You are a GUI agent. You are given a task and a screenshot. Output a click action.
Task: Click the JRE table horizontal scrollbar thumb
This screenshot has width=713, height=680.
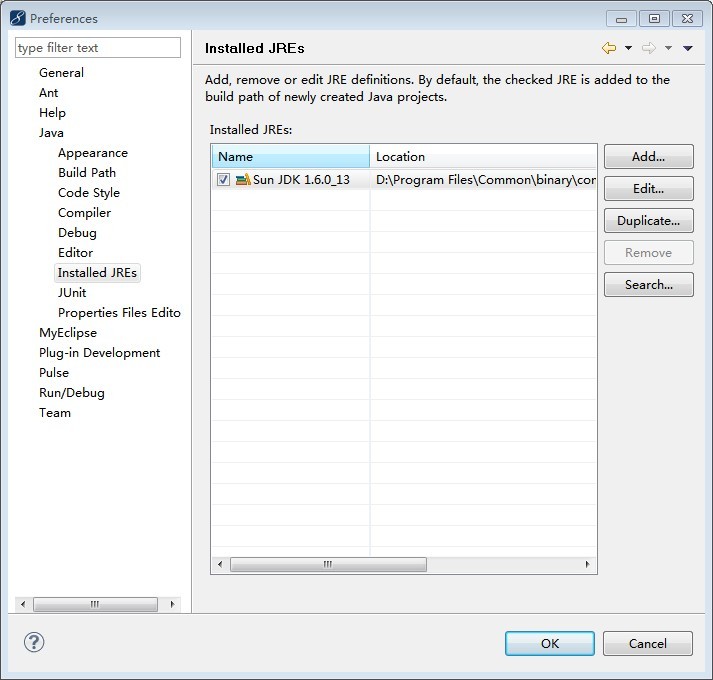(x=328, y=564)
